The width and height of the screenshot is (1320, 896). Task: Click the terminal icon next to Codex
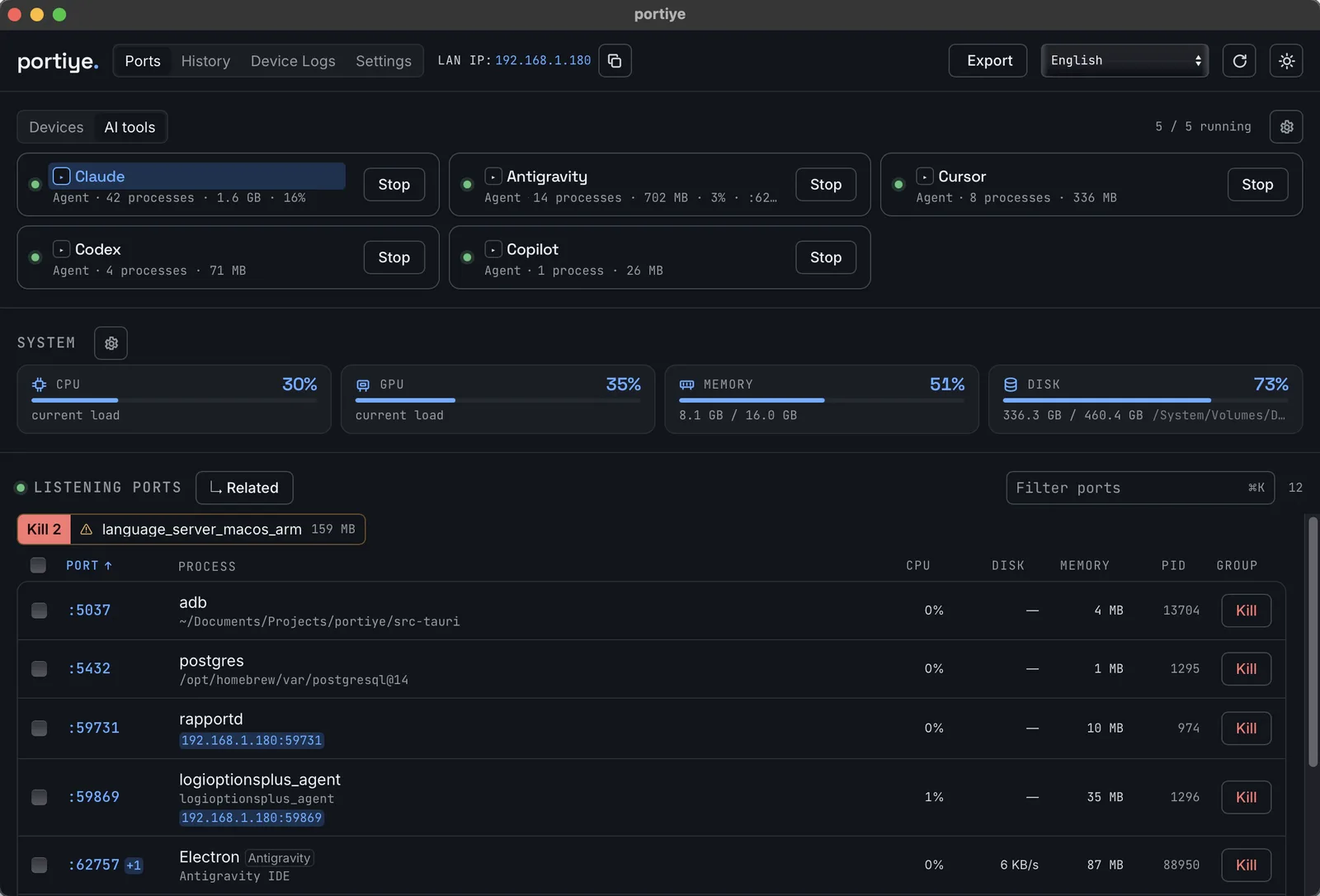coord(61,249)
